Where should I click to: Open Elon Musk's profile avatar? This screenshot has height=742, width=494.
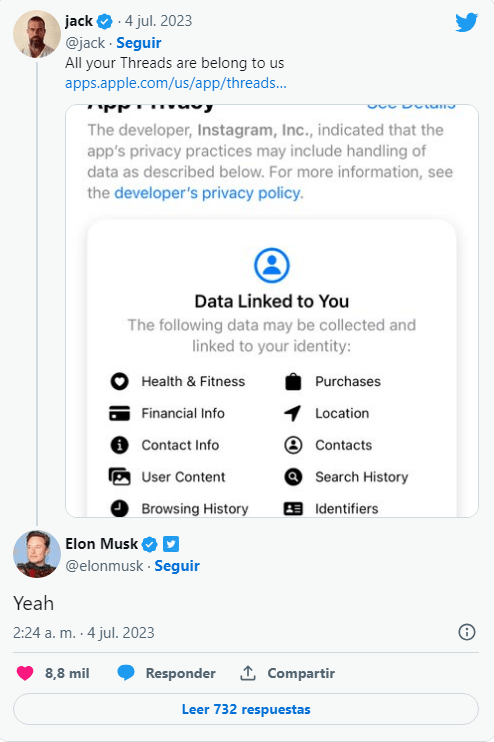(36, 554)
